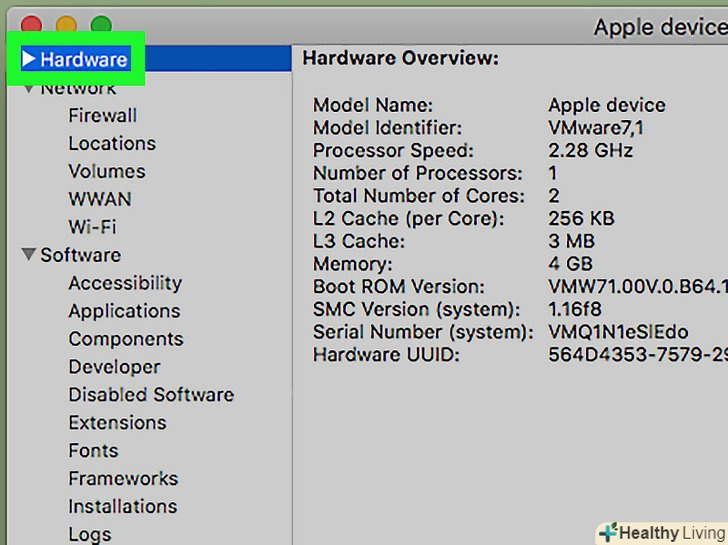
Task: Select Components in the sidebar
Action: click(x=126, y=339)
